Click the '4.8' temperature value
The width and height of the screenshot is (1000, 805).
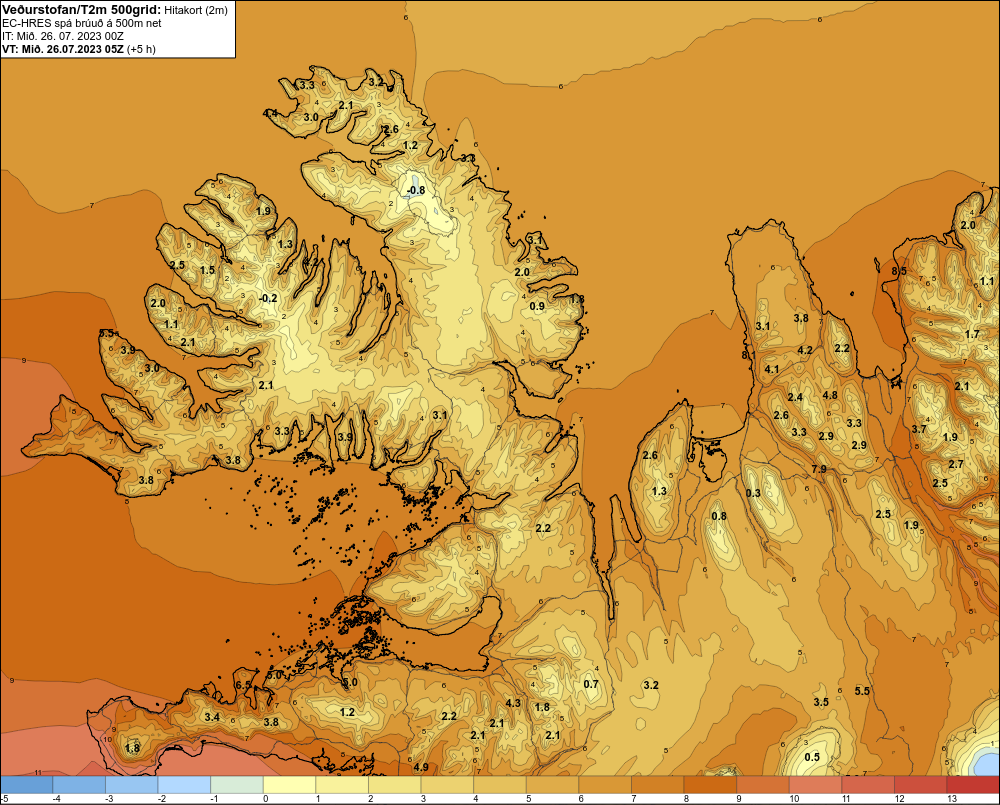[x=830, y=395]
